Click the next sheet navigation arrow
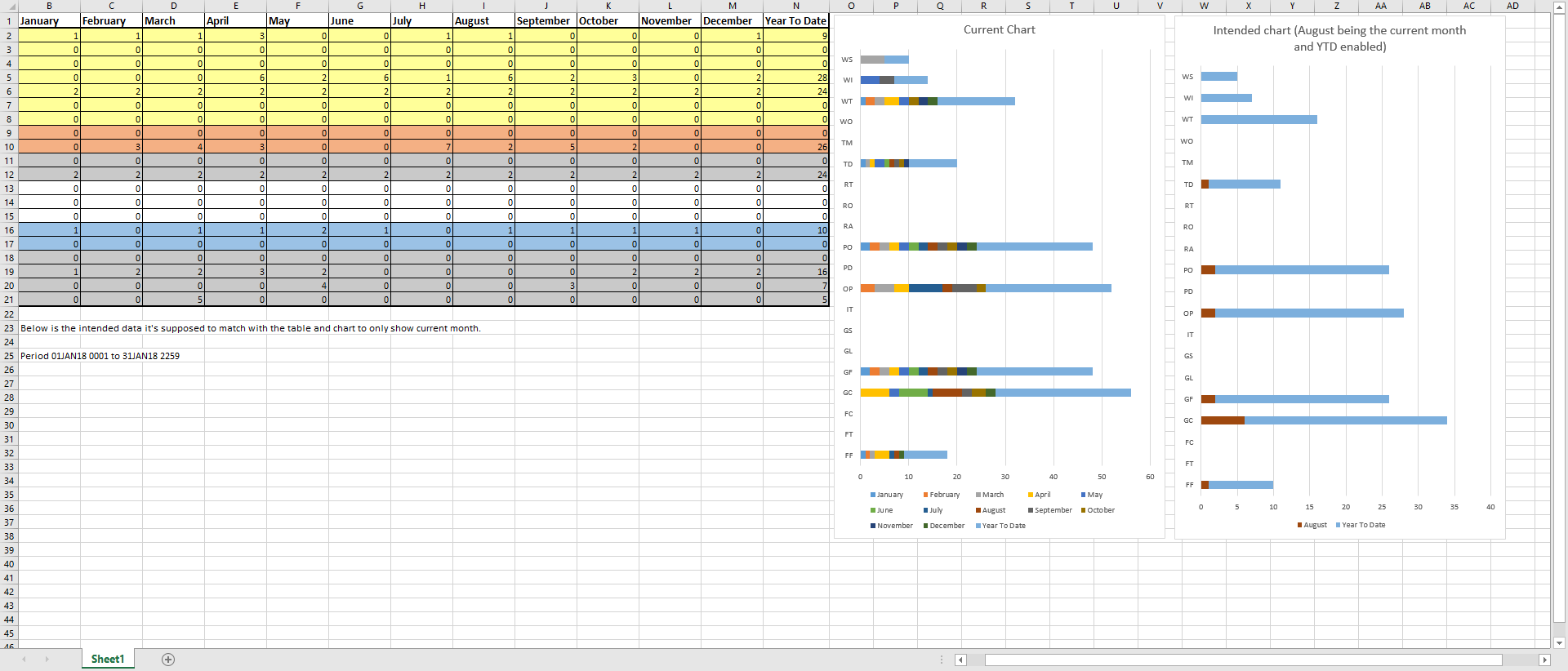The image size is (1568, 671). pyautogui.click(x=47, y=659)
